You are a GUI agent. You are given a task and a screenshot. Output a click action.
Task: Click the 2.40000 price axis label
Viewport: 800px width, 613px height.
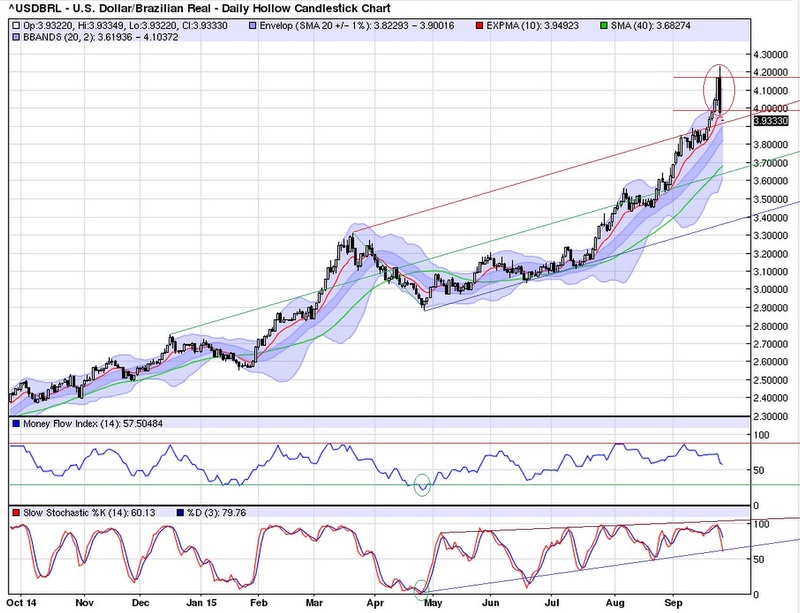point(770,398)
